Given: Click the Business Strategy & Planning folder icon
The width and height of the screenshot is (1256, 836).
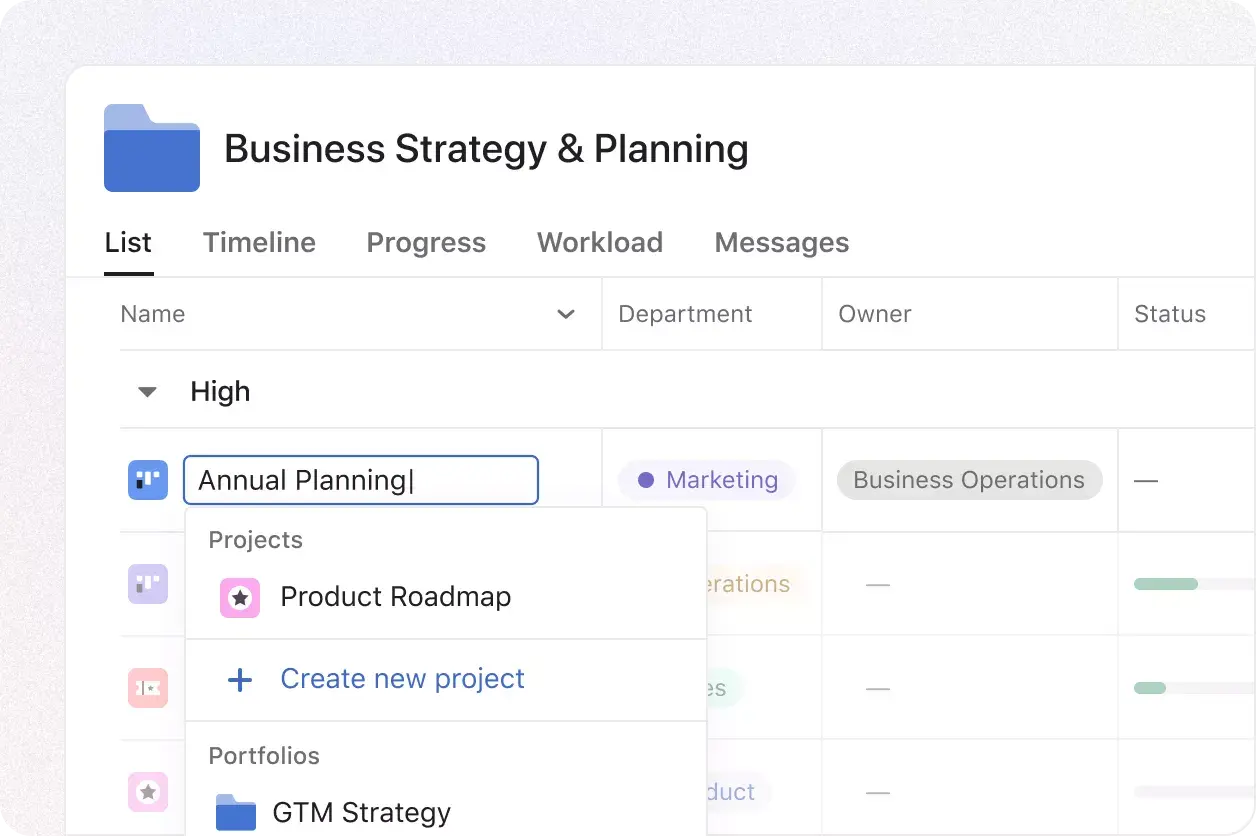Looking at the screenshot, I should [151, 148].
